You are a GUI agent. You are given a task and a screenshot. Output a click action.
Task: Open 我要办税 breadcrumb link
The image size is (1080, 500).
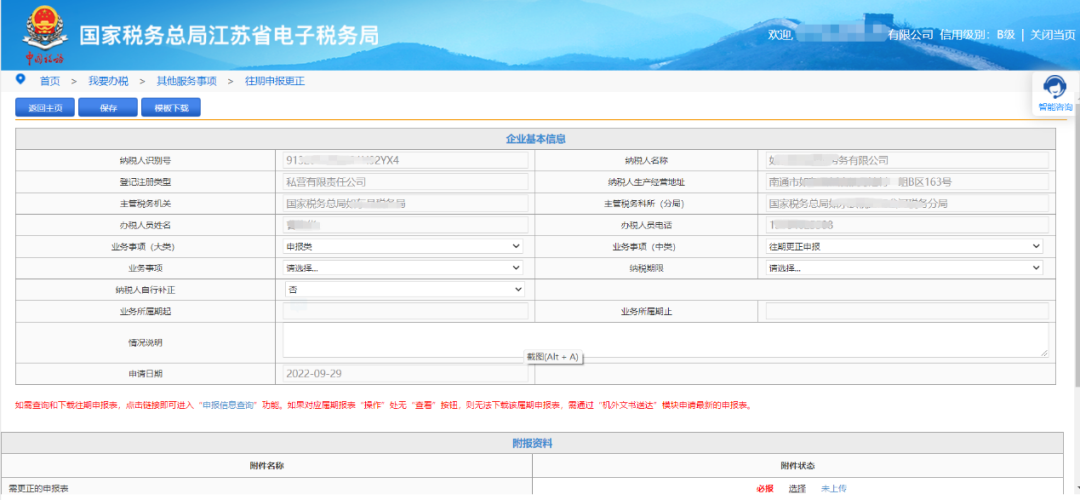click(108, 81)
